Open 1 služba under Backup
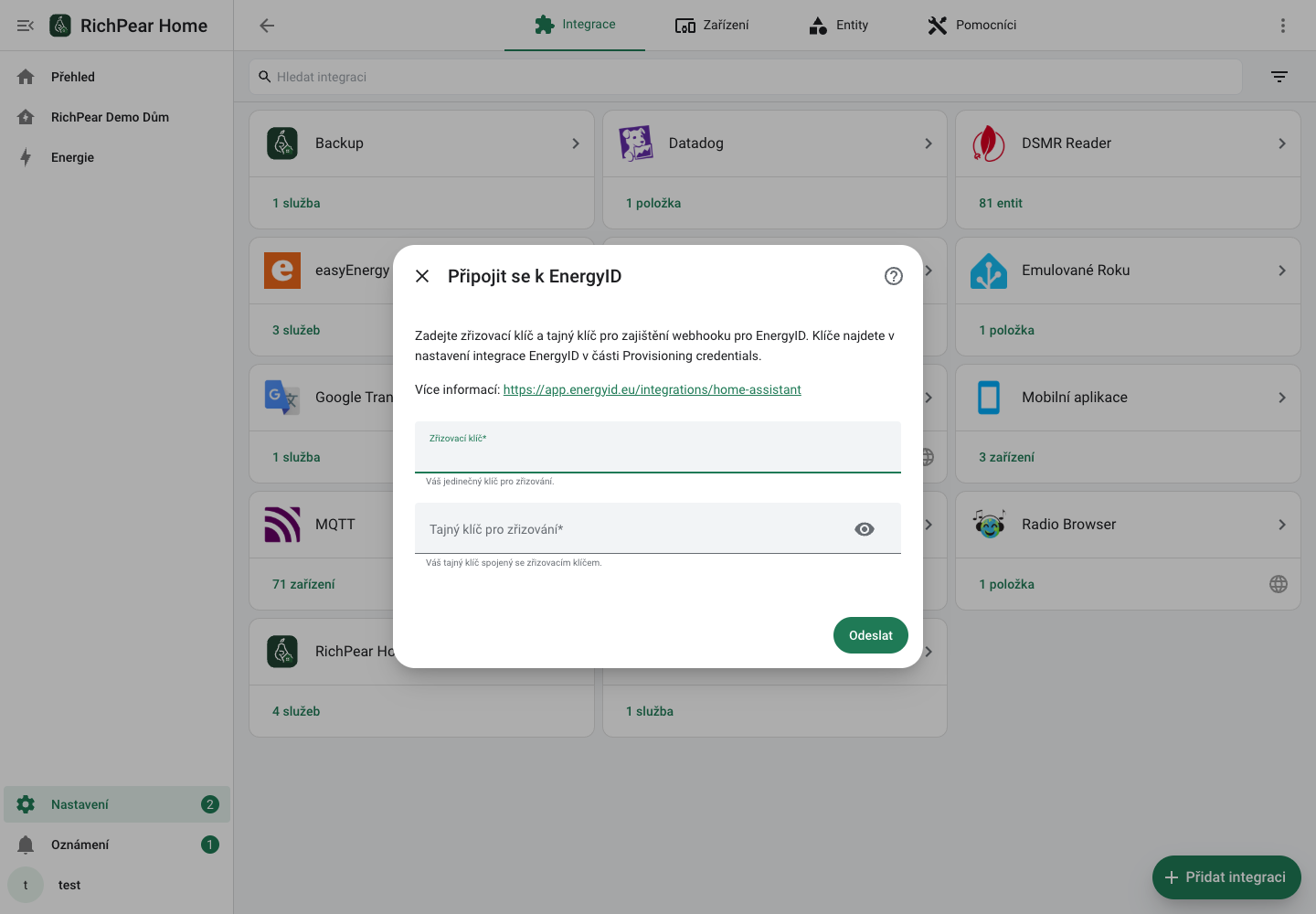 [296, 203]
